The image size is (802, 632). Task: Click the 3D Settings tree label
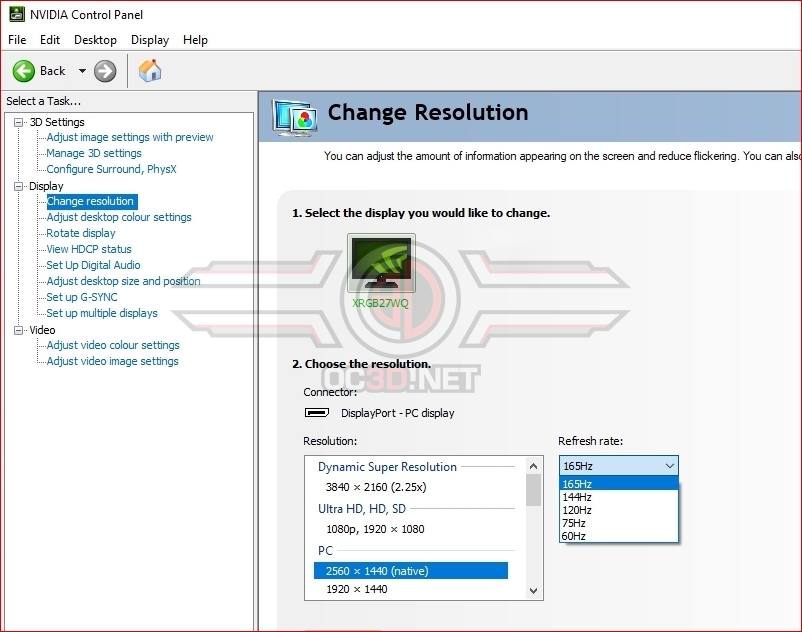(57, 122)
